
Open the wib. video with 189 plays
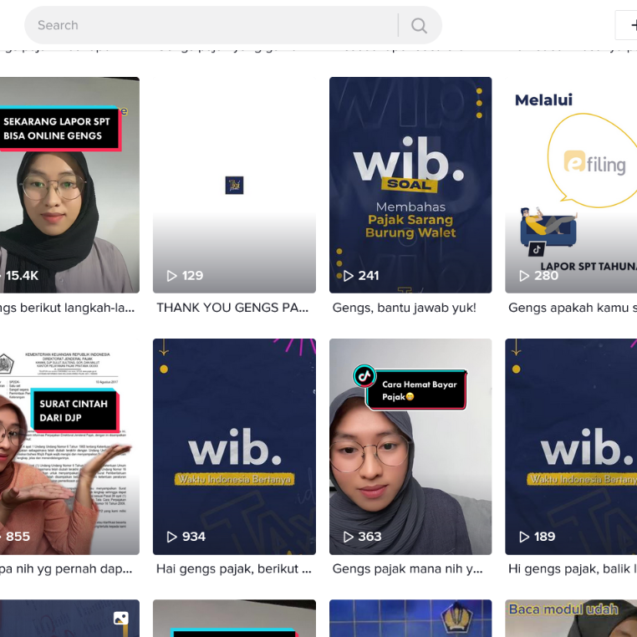[571, 446]
